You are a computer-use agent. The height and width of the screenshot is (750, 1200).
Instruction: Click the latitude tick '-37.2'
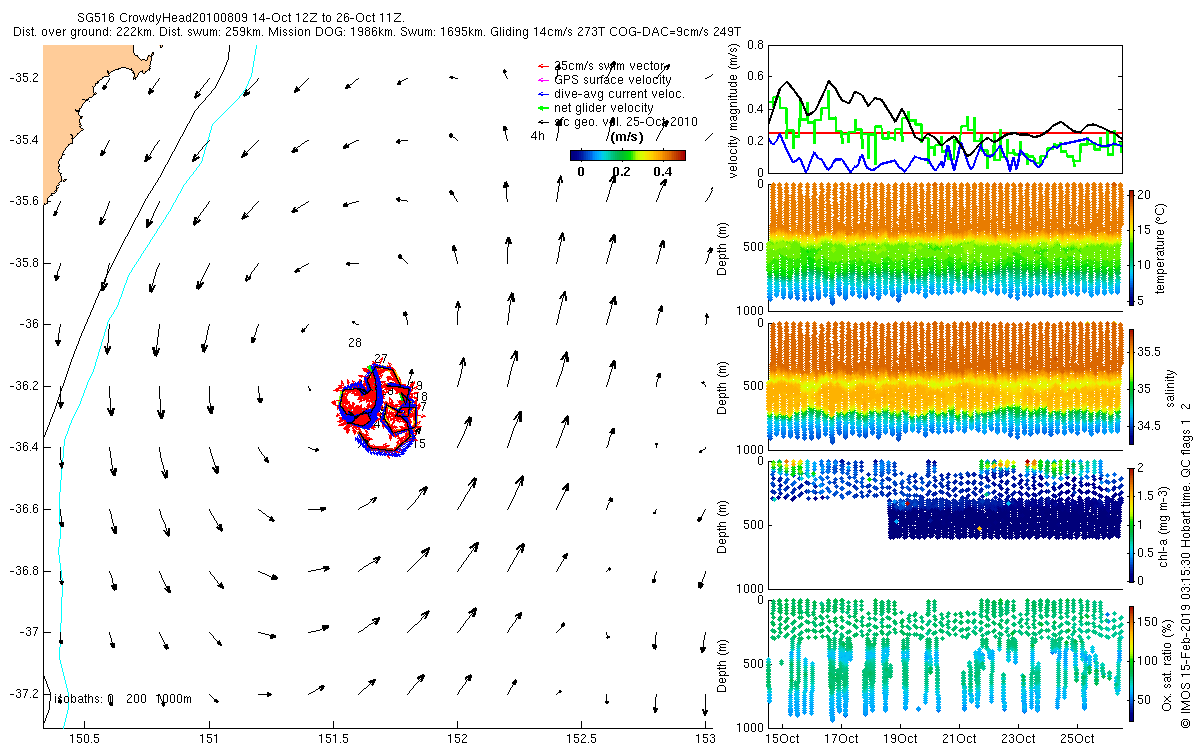(23, 693)
